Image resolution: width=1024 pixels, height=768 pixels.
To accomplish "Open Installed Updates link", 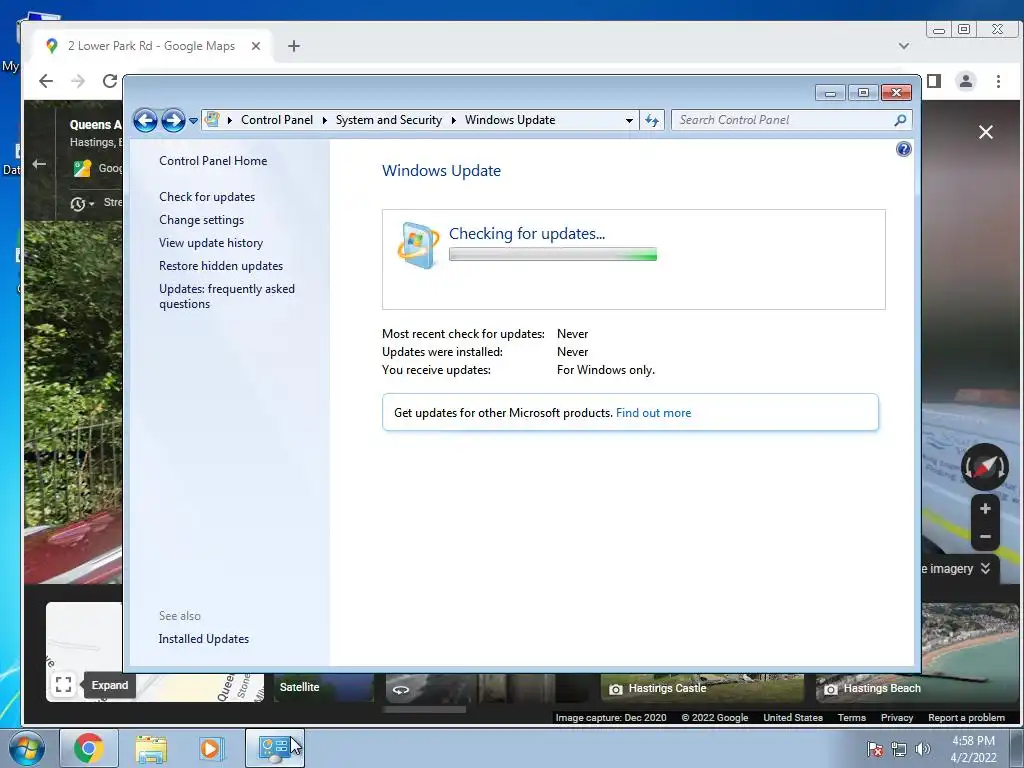I will [203, 639].
